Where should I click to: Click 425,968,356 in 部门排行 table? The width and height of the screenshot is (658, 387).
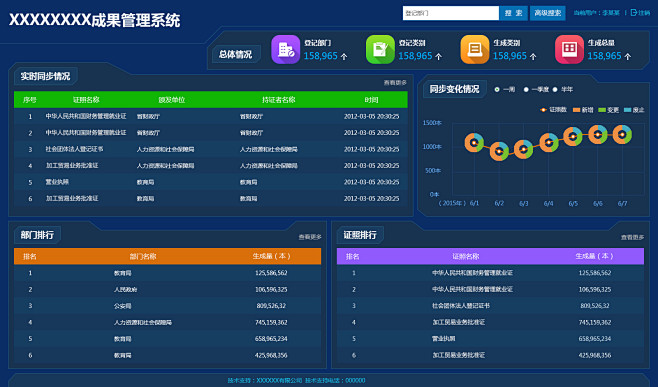click(271, 356)
